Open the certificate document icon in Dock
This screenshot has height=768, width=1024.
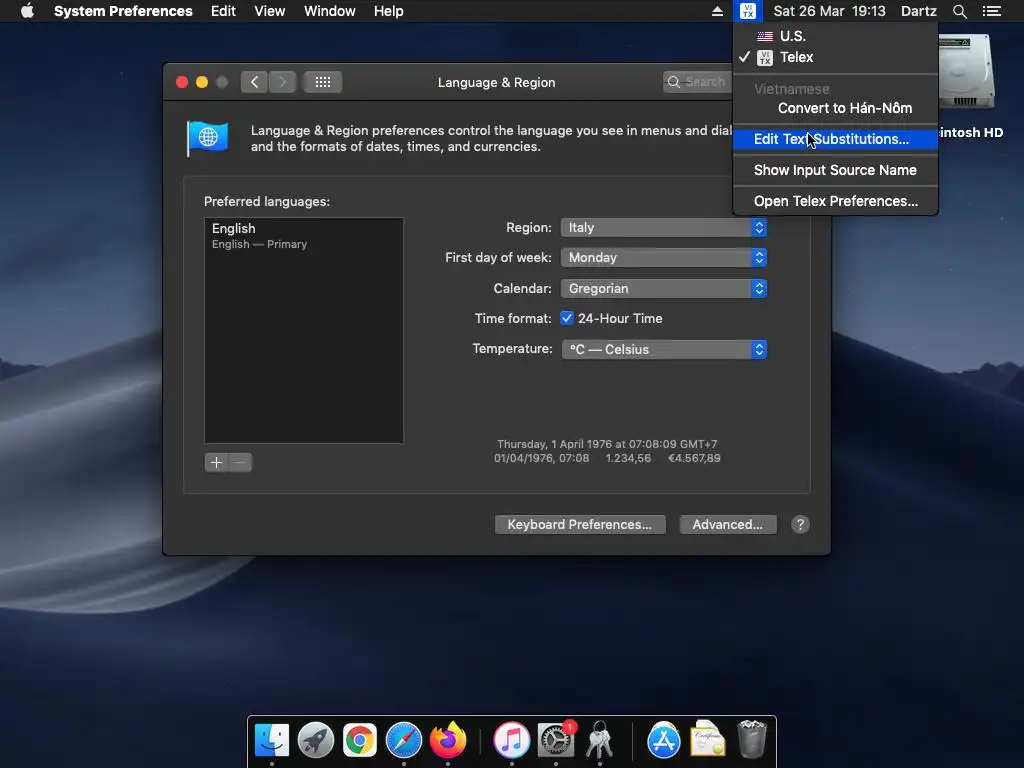(x=707, y=739)
